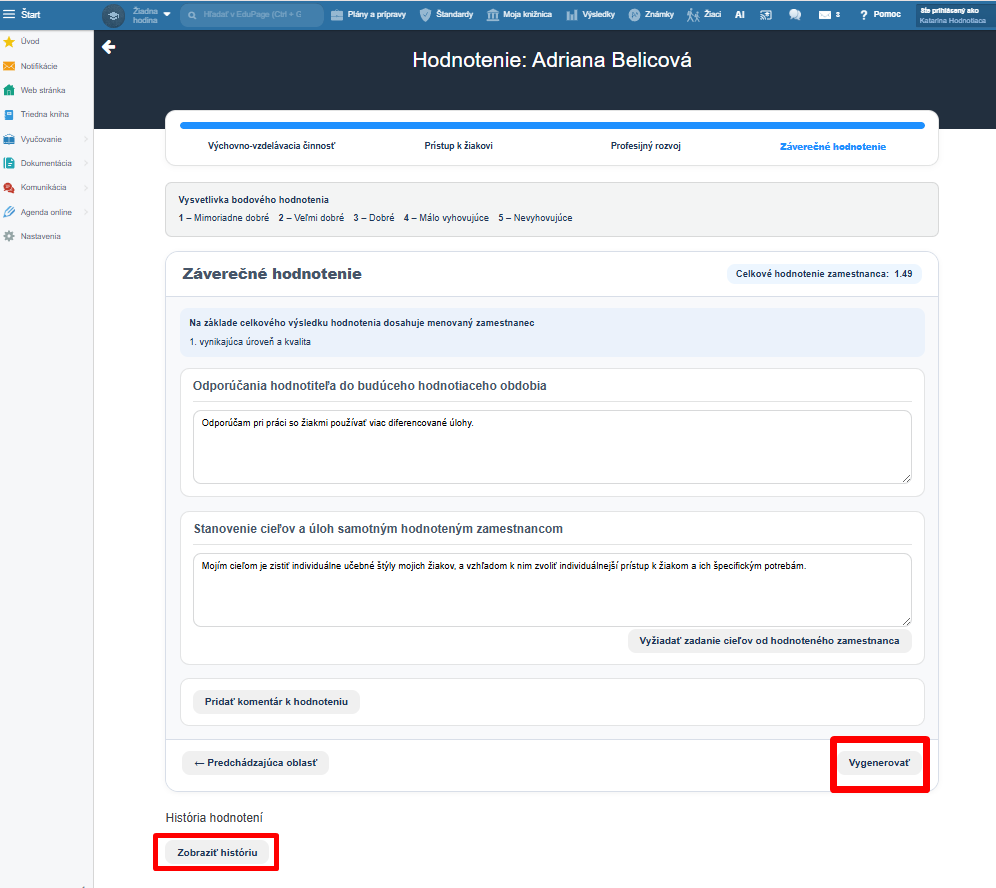996x888 pixels.
Task: Click Pridať komentár k hodnoteniu
Action: (x=276, y=702)
